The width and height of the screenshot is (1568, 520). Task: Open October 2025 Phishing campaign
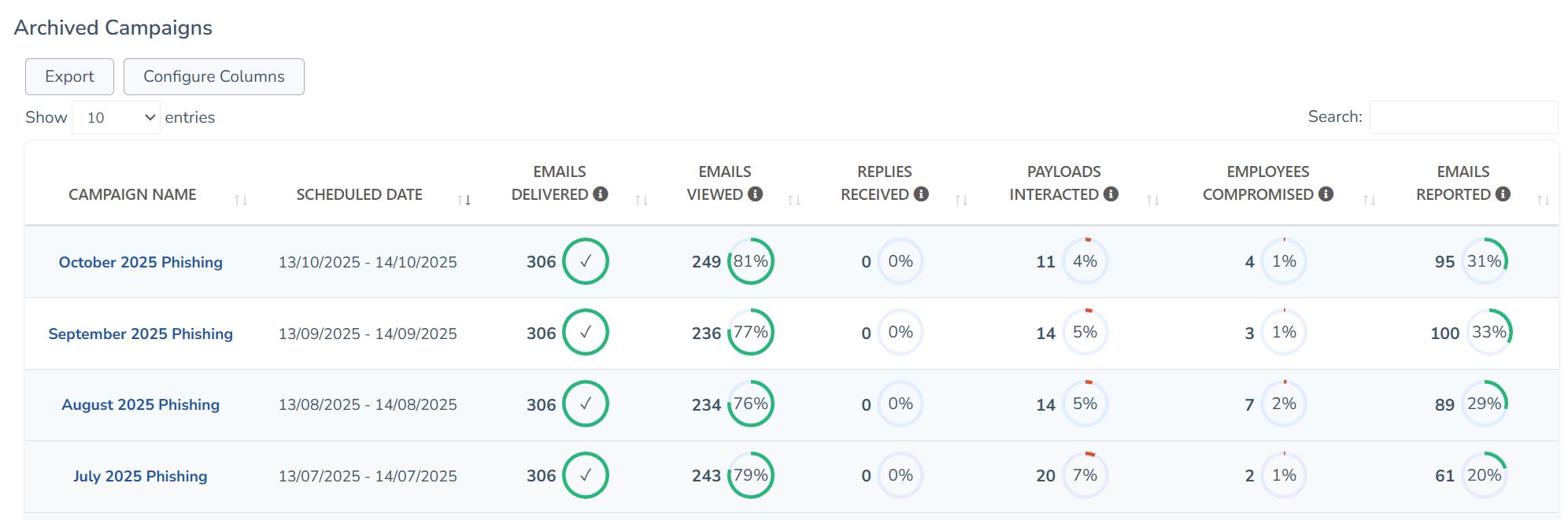(141, 262)
